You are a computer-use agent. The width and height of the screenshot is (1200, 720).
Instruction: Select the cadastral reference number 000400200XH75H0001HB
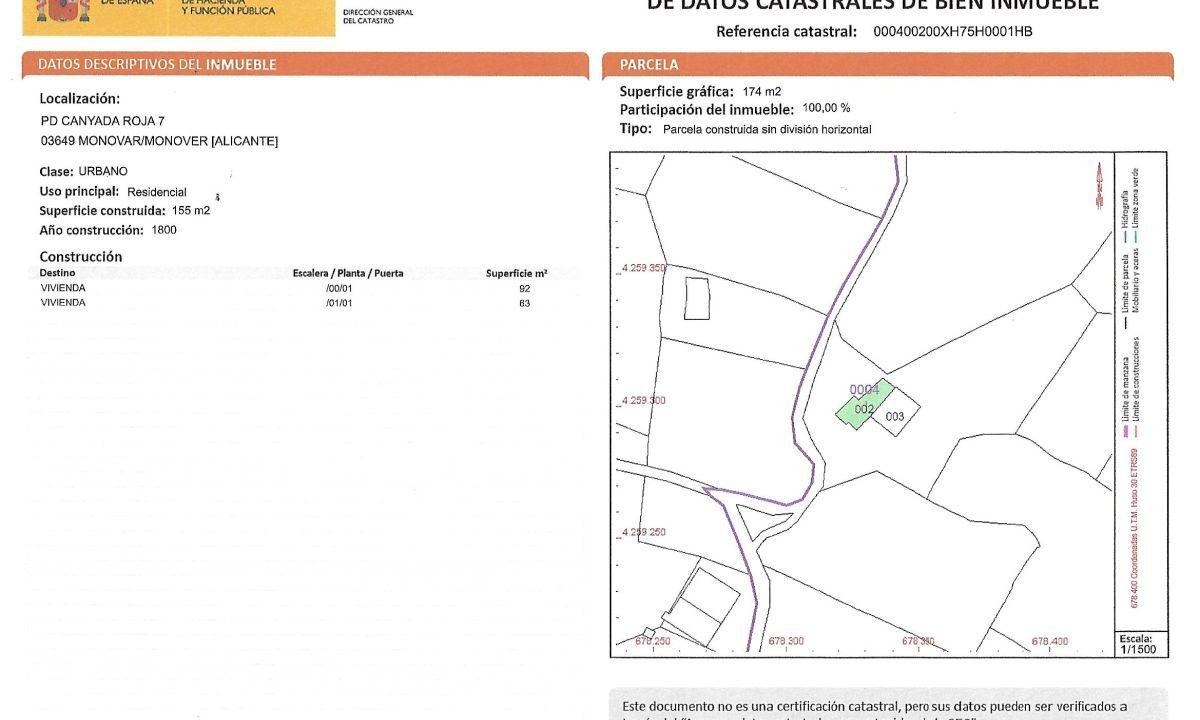click(x=953, y=31)
